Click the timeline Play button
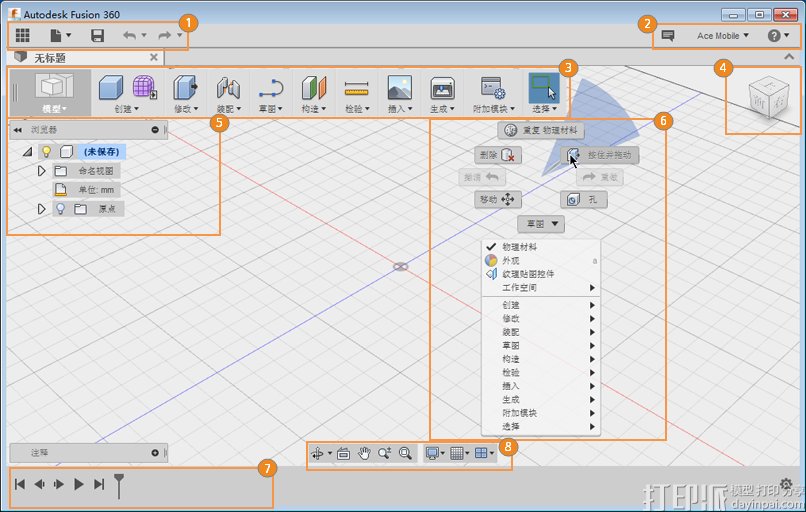This screenshot has width=806, height=512. 79,484
